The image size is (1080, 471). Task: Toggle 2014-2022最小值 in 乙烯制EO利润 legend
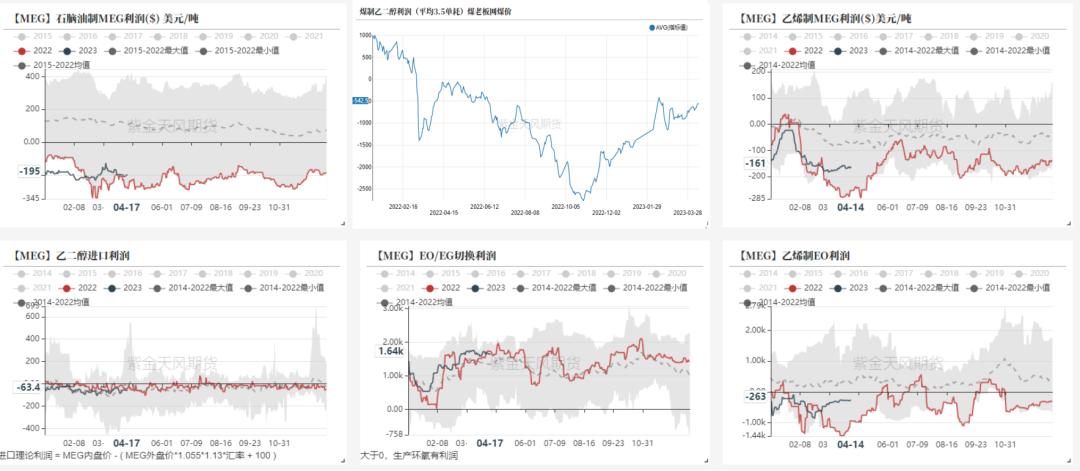click(x=975, y=287)
